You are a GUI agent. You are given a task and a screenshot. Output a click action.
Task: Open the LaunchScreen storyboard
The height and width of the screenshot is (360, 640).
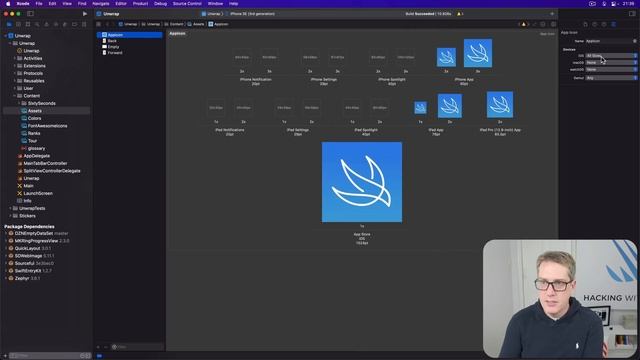pyautogui.click(x=38, y=193)
